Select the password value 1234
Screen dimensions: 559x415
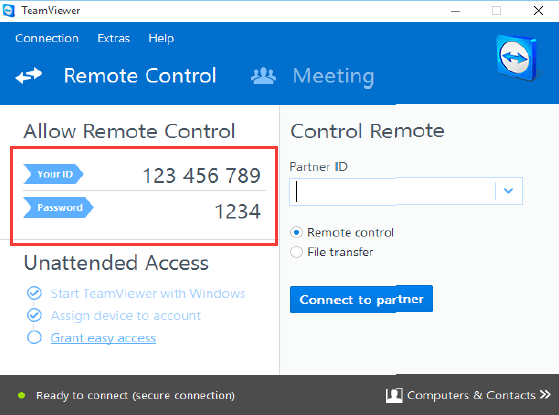[x=237, y=211]
